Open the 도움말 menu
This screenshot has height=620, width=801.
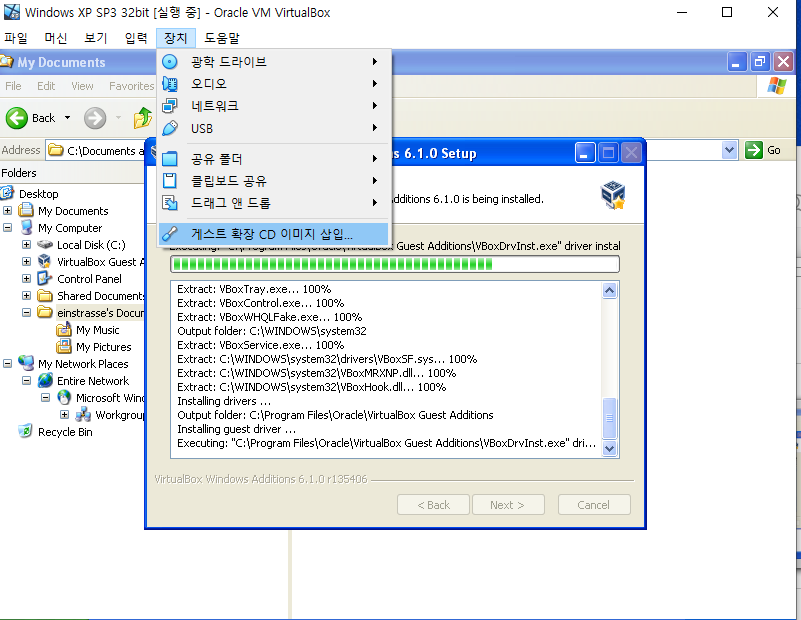point(222,38)
